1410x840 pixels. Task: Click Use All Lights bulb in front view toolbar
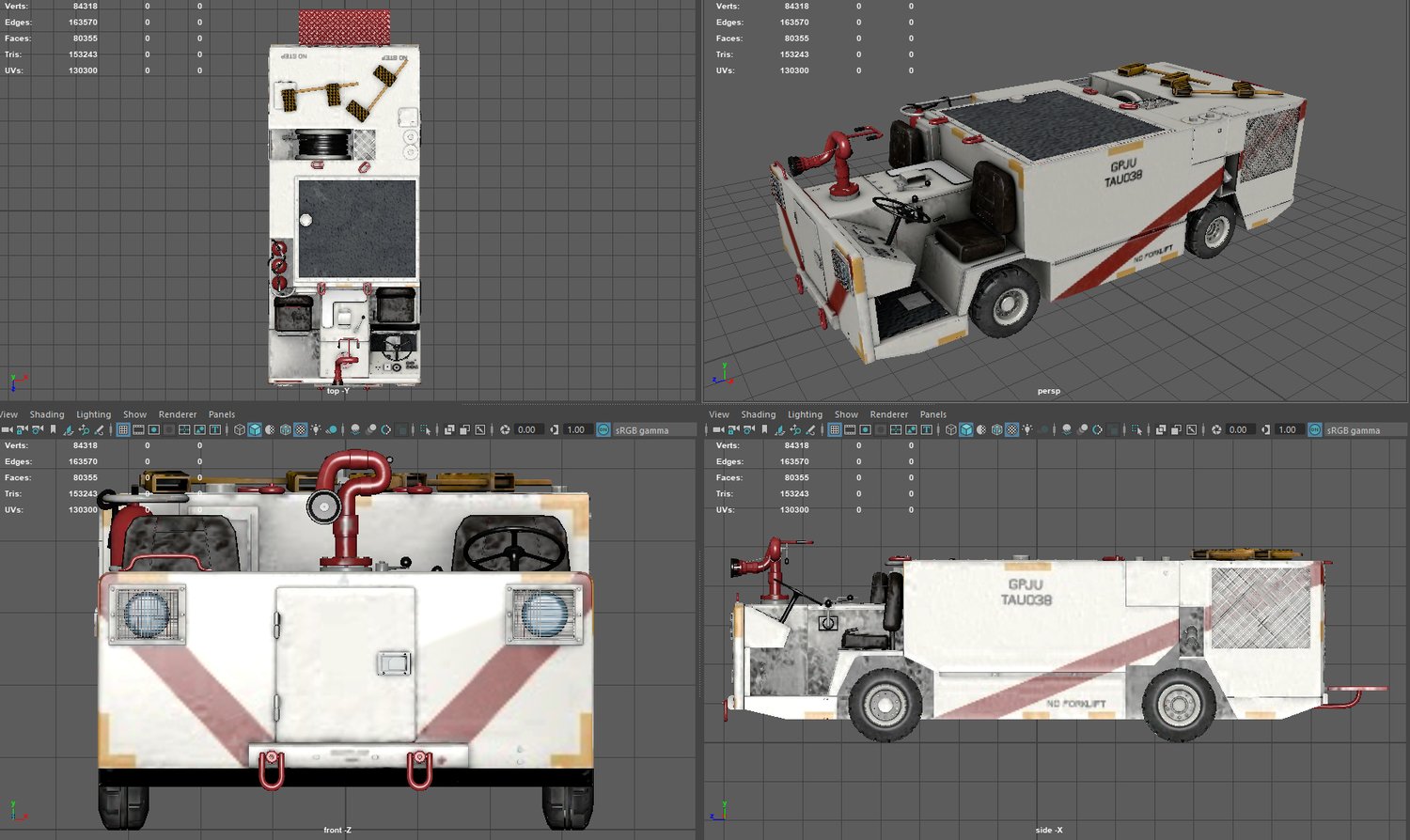pos(316,429)
